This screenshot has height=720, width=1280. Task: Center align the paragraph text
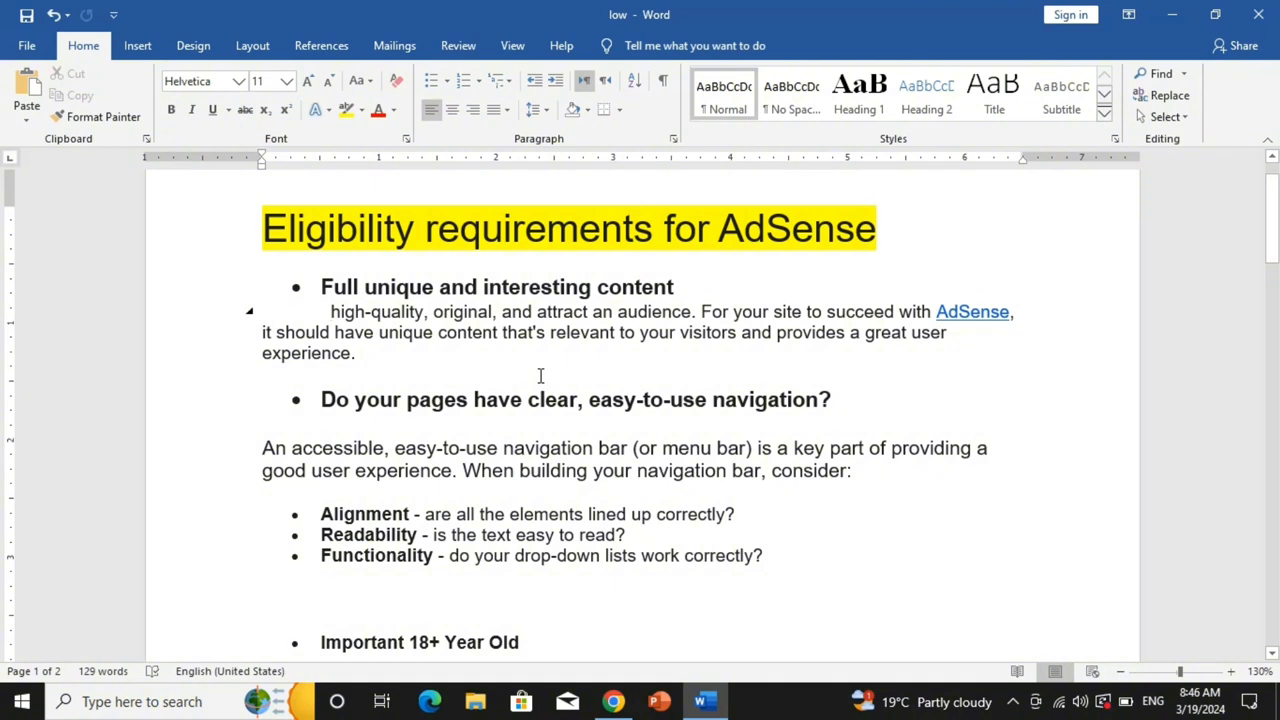[452, 110]
